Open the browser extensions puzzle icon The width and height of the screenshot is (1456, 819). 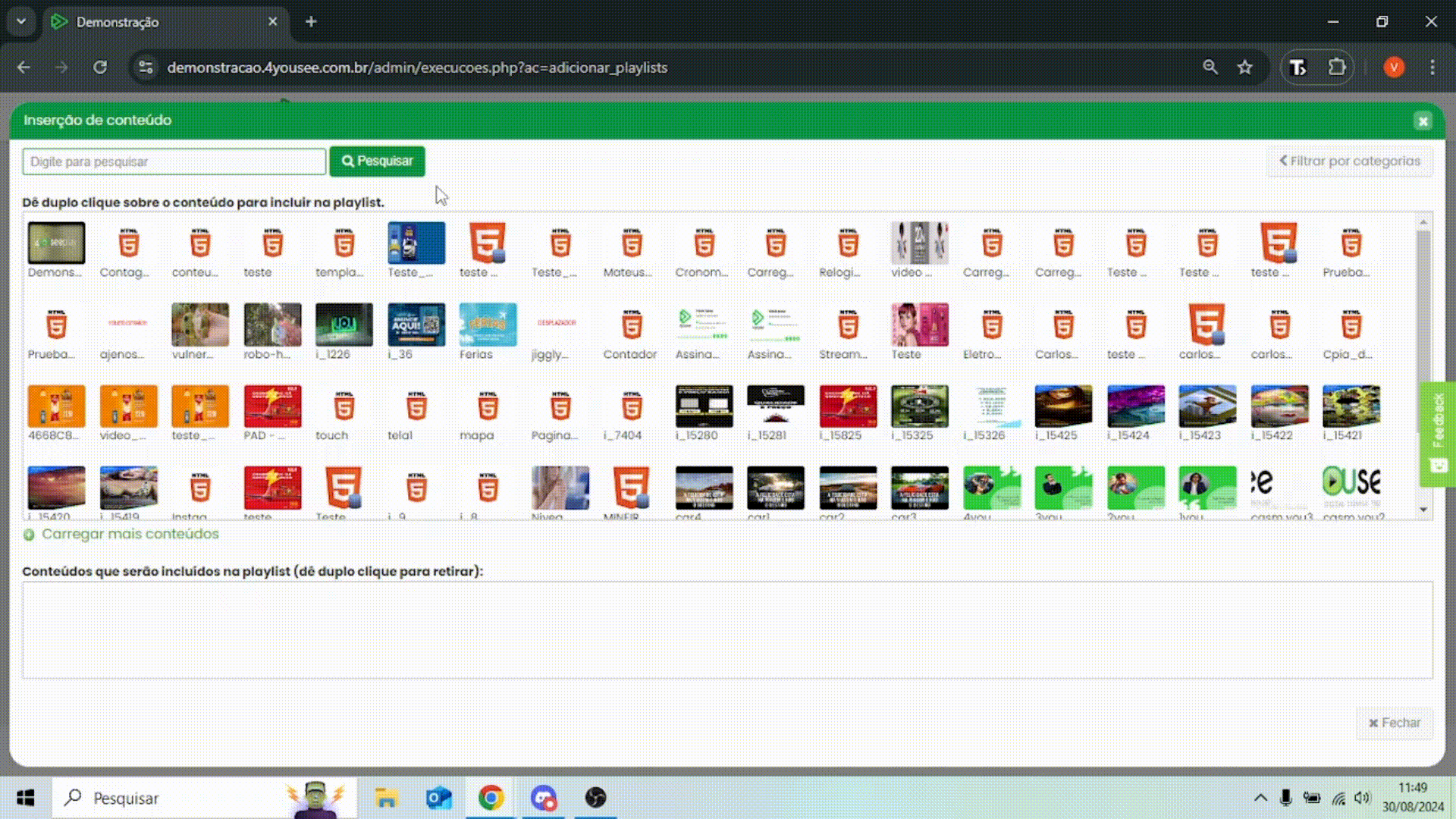(x=1337, y=67)
